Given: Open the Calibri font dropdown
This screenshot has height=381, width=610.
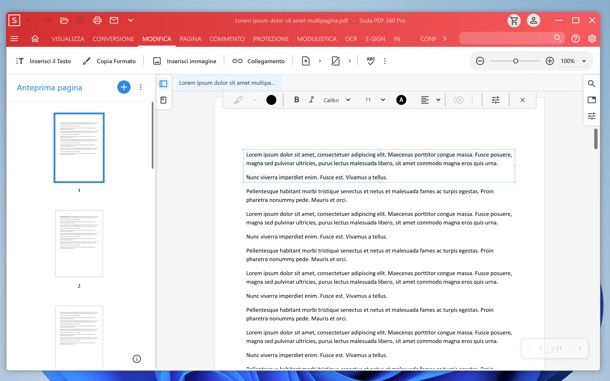Looking at the screenshot, I should point(337,100).
